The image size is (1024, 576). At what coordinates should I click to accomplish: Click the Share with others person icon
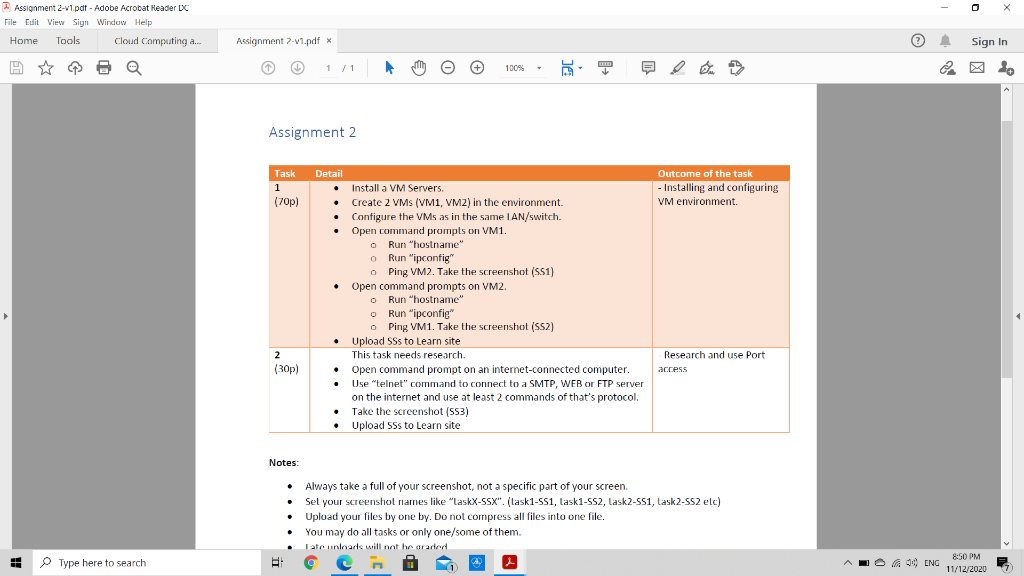[1006, 68]
